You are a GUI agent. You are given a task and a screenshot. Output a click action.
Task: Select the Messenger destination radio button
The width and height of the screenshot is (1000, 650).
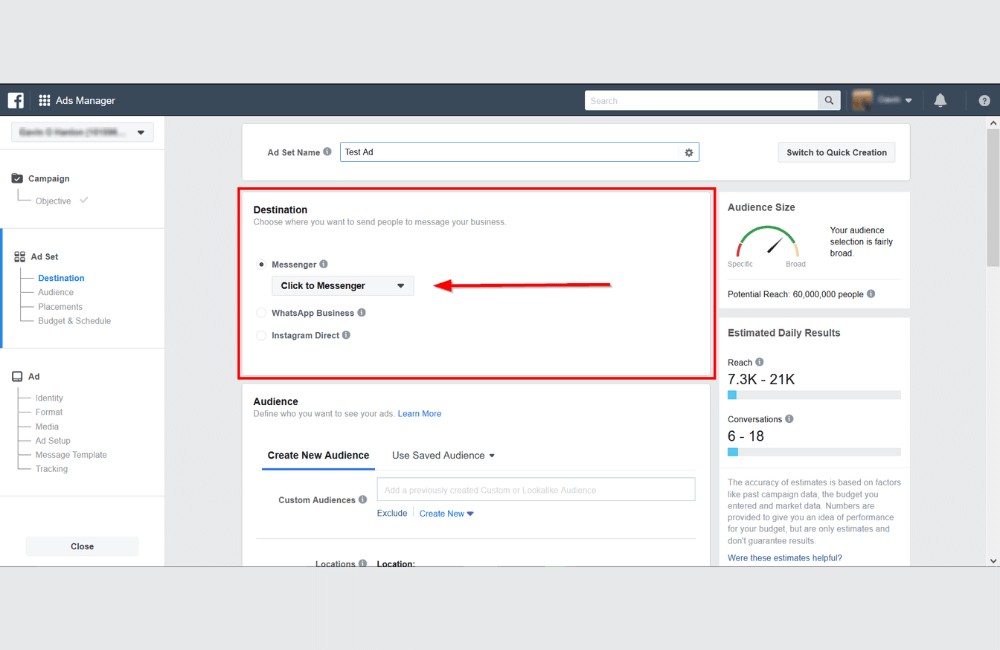point(261,265)
